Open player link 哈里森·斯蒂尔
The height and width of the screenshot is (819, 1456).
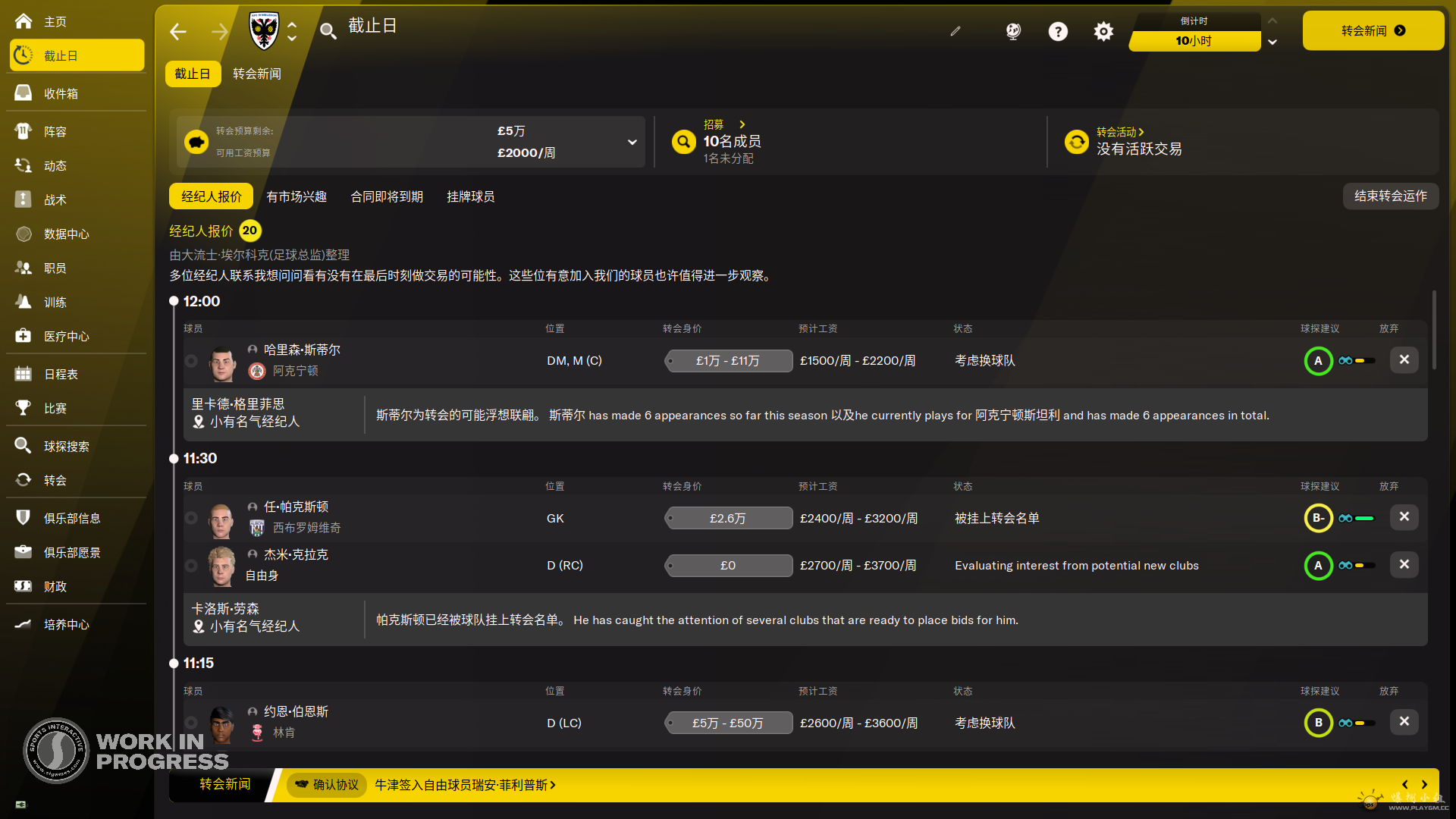pyautogui.click(x=302, y=350)
